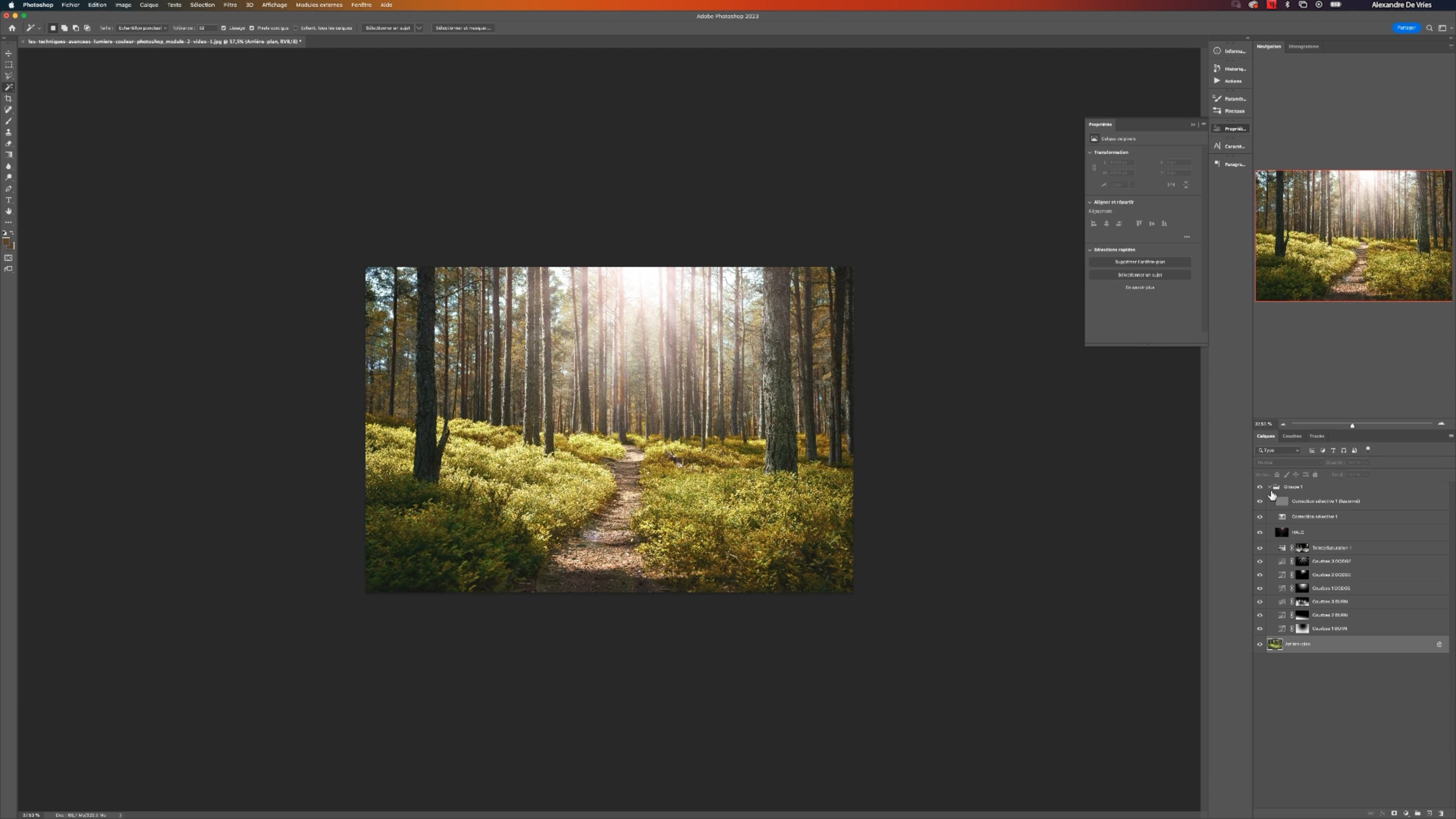
Task: Select the Eraser tool
Action: coord(8,144)
